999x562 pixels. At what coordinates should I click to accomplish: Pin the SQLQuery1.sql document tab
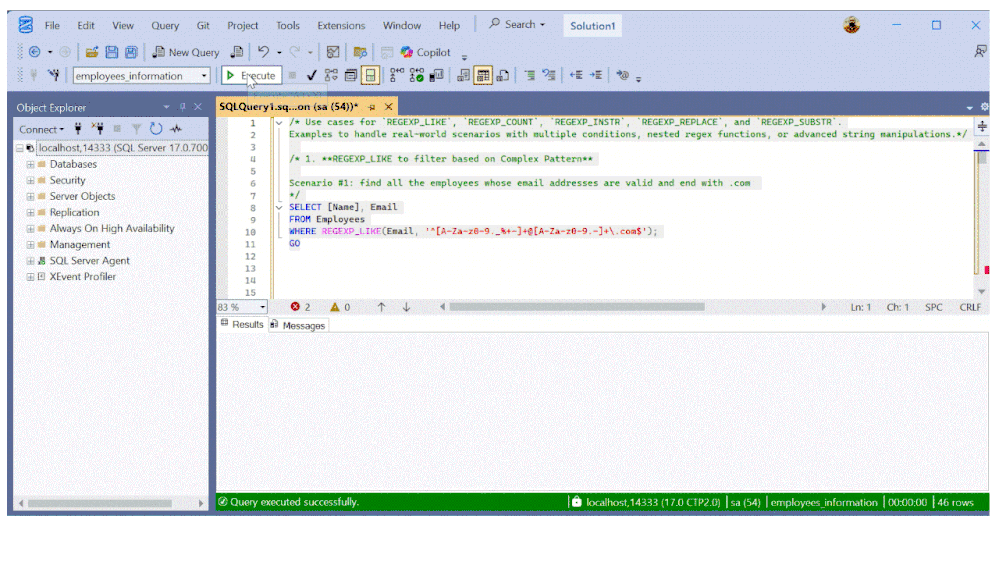tap(372, 107)
